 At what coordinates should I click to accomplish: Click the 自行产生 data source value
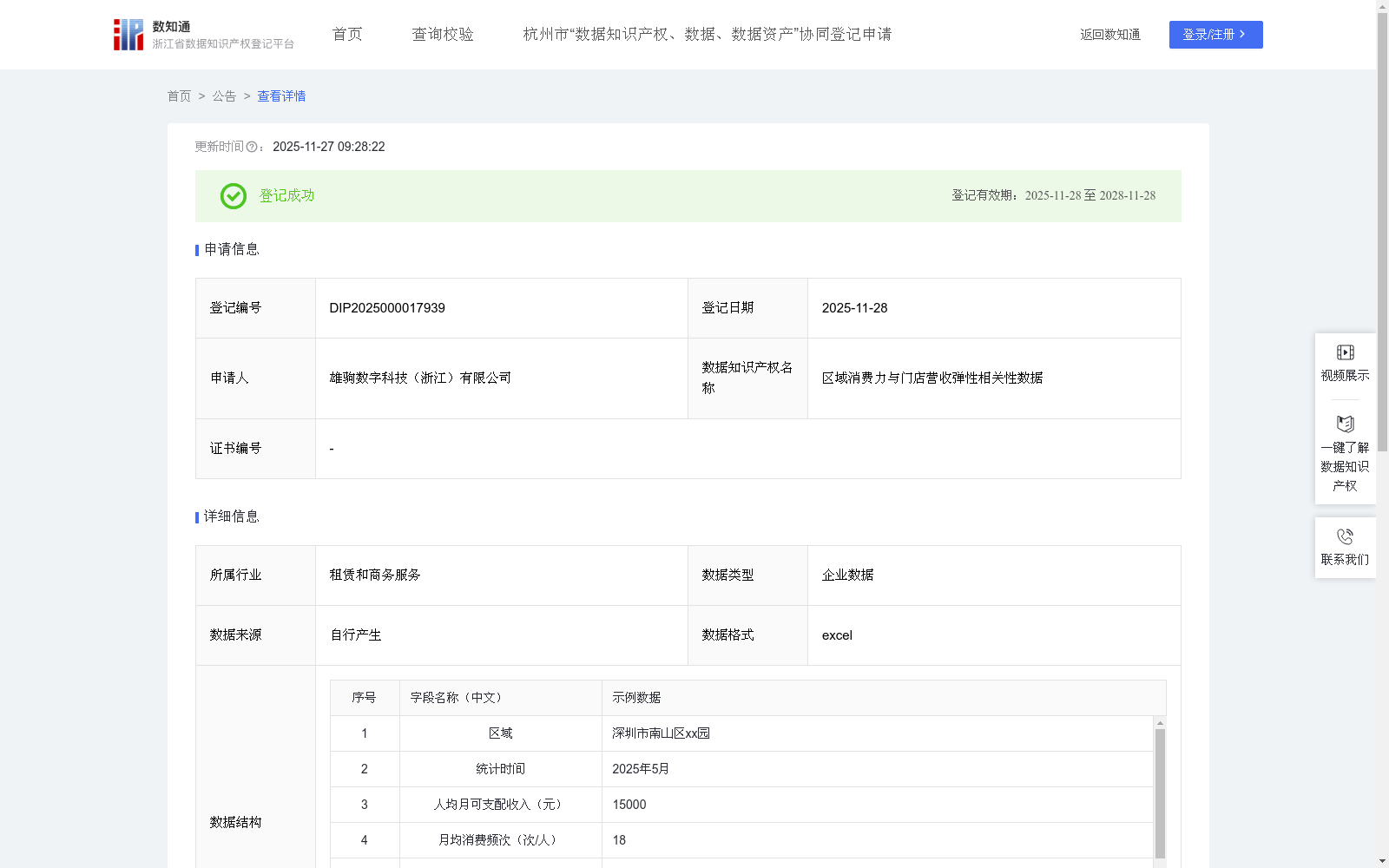click(x=355, y=635)
